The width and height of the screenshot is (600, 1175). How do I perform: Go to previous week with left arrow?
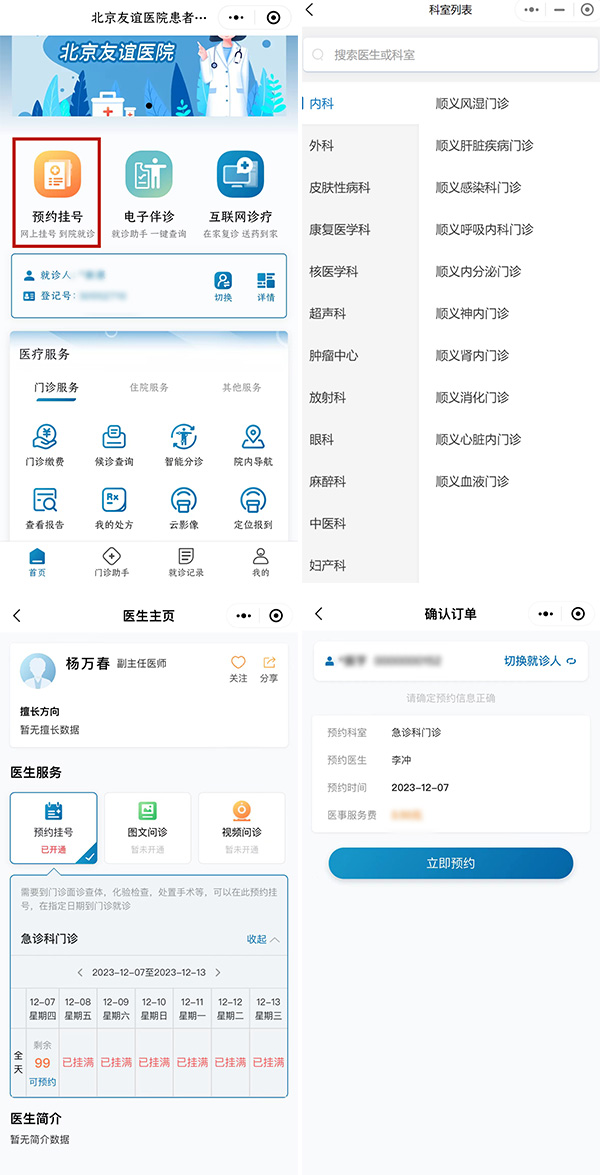(x=81, y=972)
